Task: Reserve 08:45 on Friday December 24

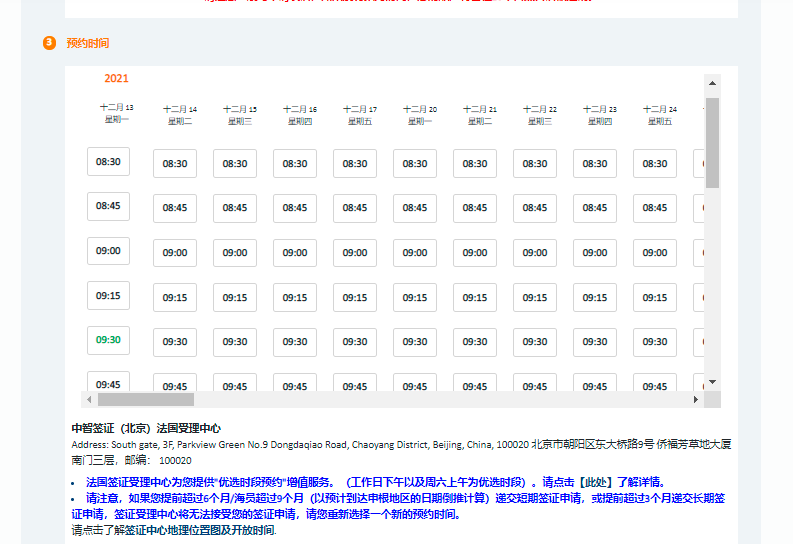Action: click(655, 208)
